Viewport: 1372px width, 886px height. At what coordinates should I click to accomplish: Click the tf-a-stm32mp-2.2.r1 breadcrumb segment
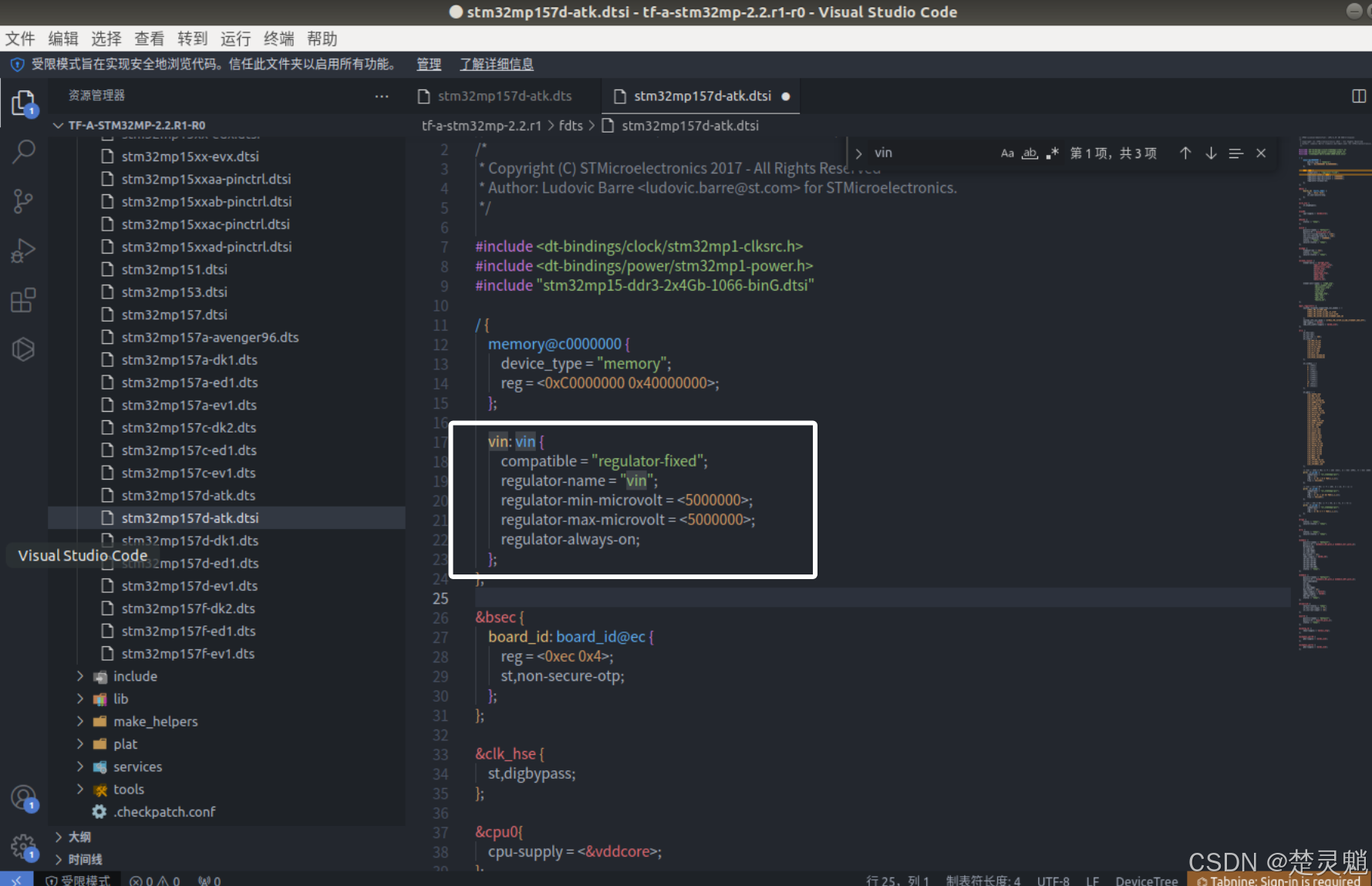[x=481, y=126]
